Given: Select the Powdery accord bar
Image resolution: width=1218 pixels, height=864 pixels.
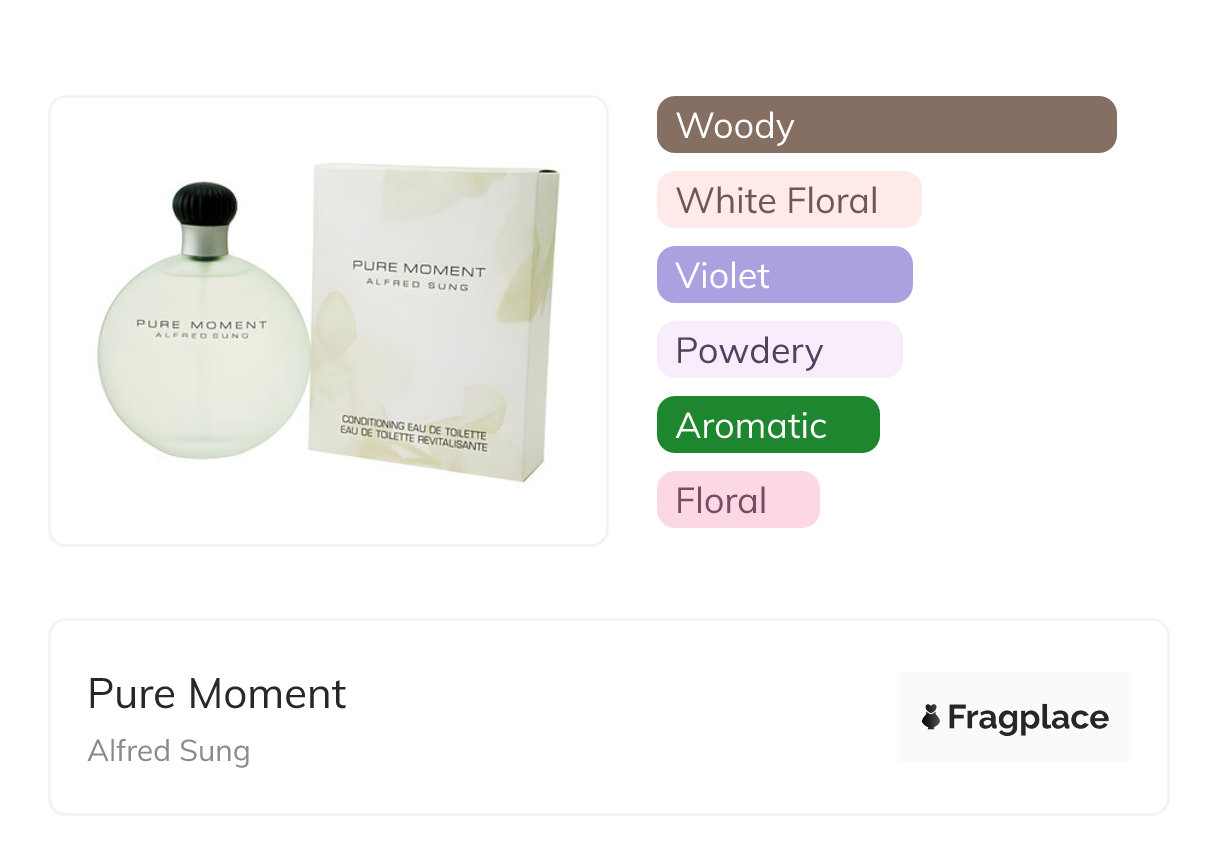Looking at the screenshot, I should (x=779, y=350).
